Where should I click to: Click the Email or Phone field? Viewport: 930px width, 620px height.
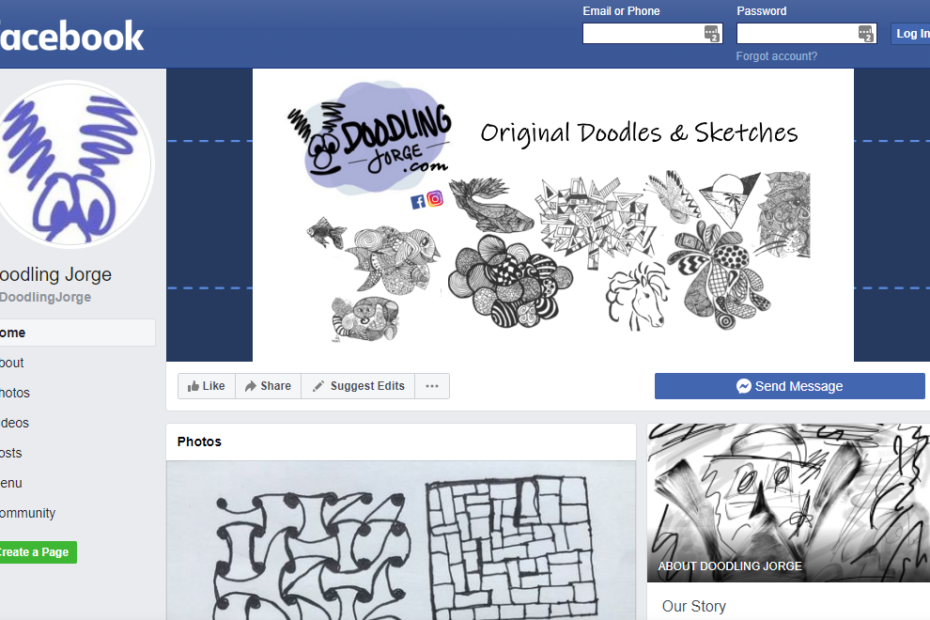click(652, 34)
